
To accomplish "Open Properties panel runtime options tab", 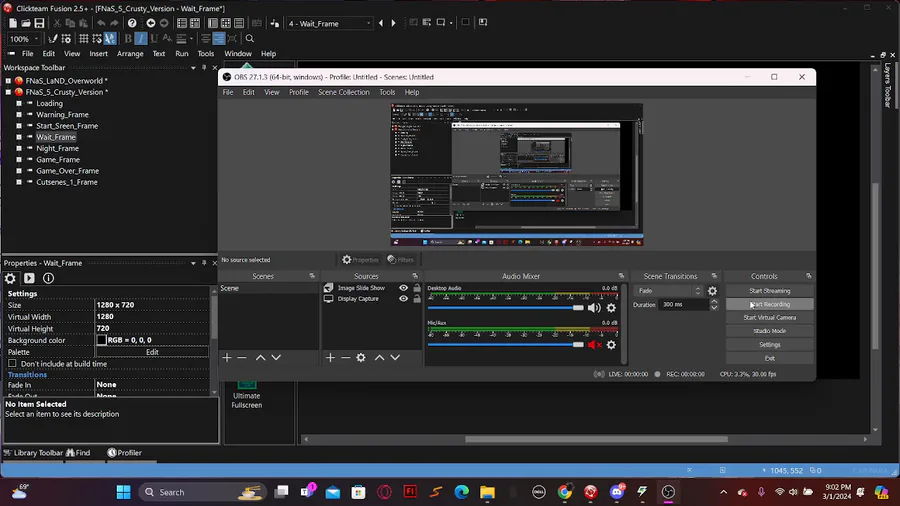I will click(29, 278).
